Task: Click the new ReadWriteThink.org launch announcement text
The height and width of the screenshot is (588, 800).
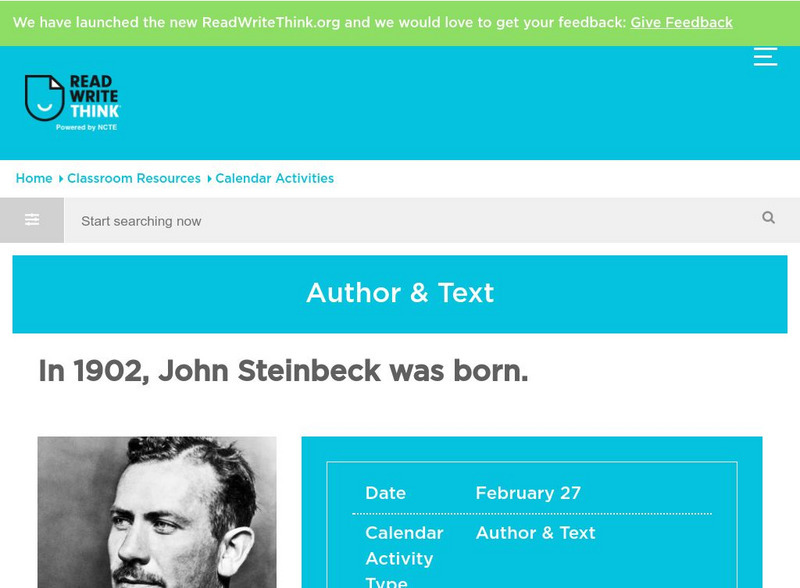Action: pyautogui.click(x=320, y=22)
